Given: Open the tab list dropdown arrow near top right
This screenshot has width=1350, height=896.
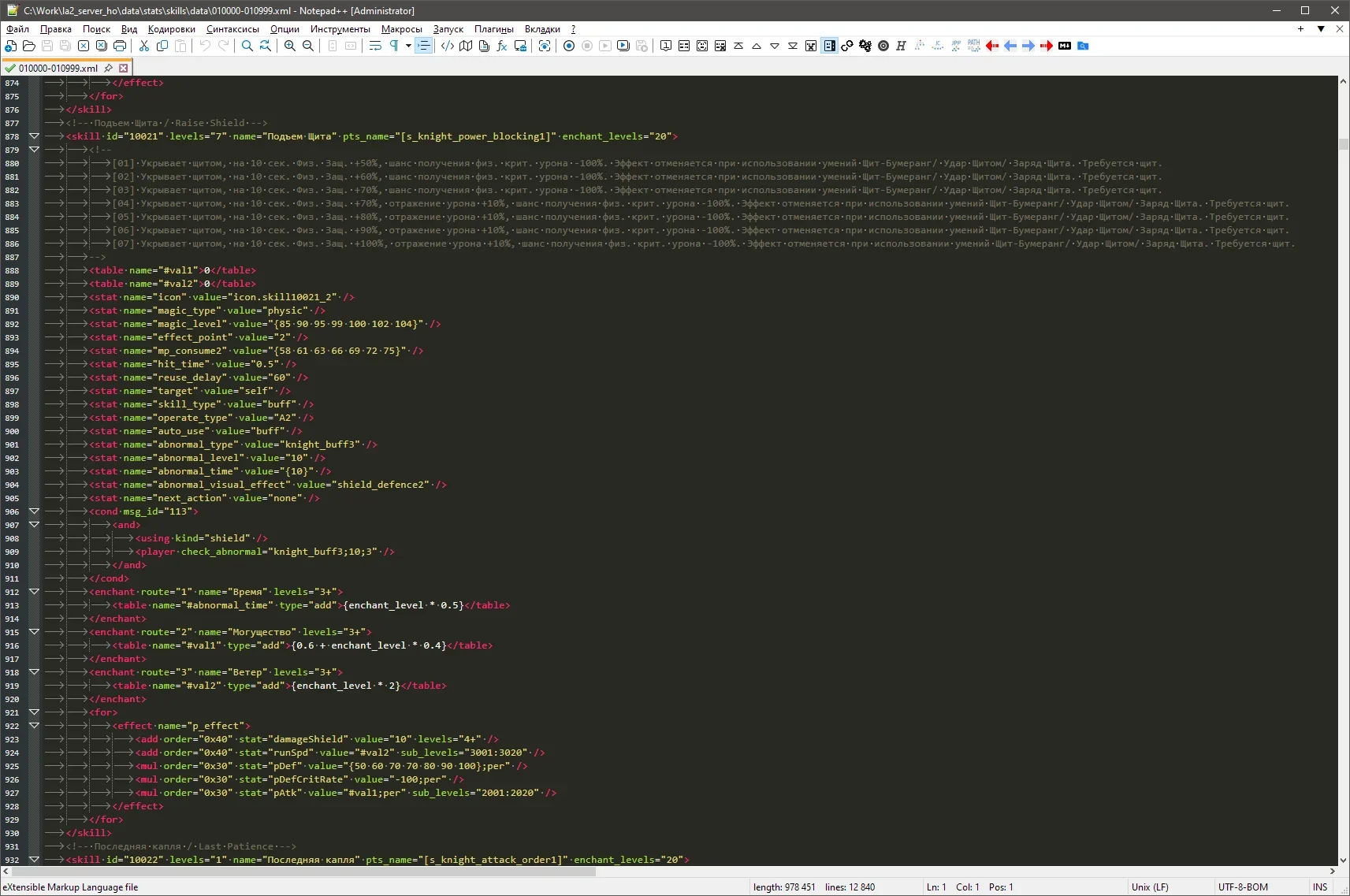Looking at the screenshot, I should click(x=1321, y=29).
